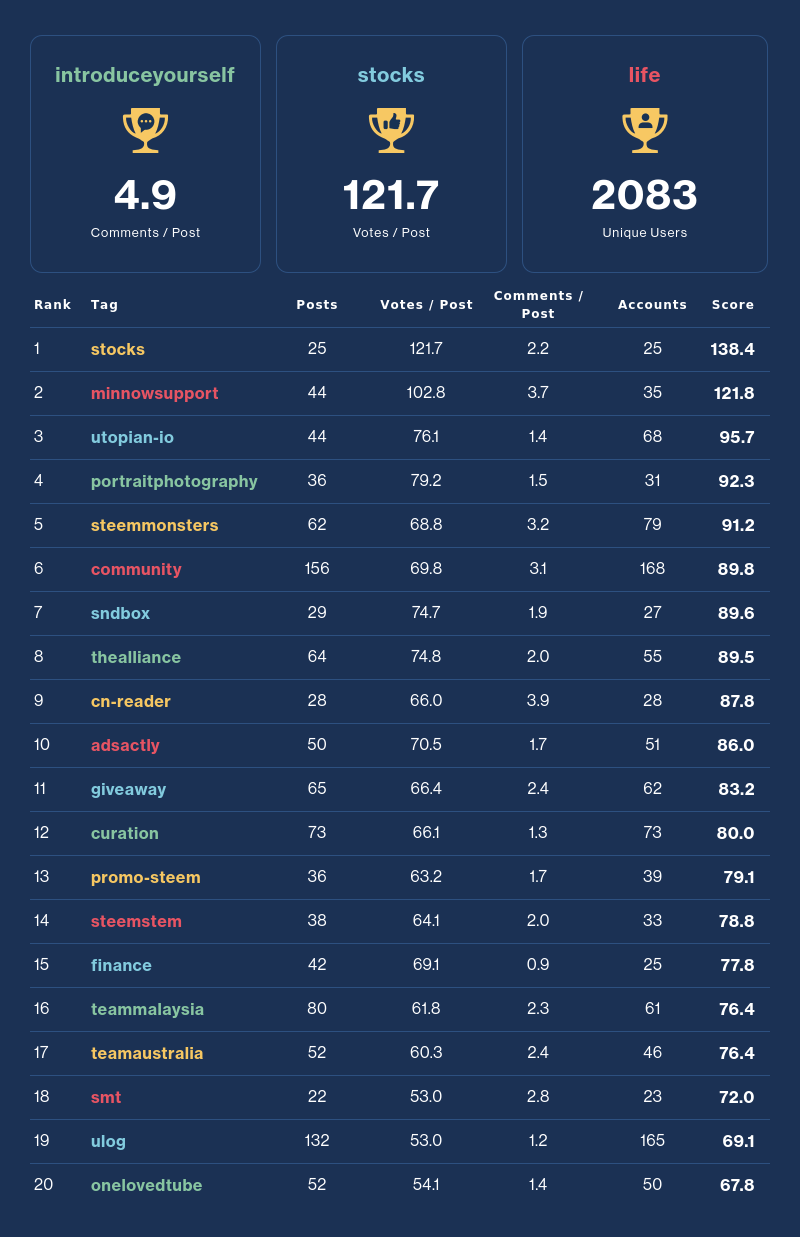The width and height of the screenshot is (800, 1237).
Task: Click score 67.8 in onelovedtube row
Action: (x=736, y=1185)
